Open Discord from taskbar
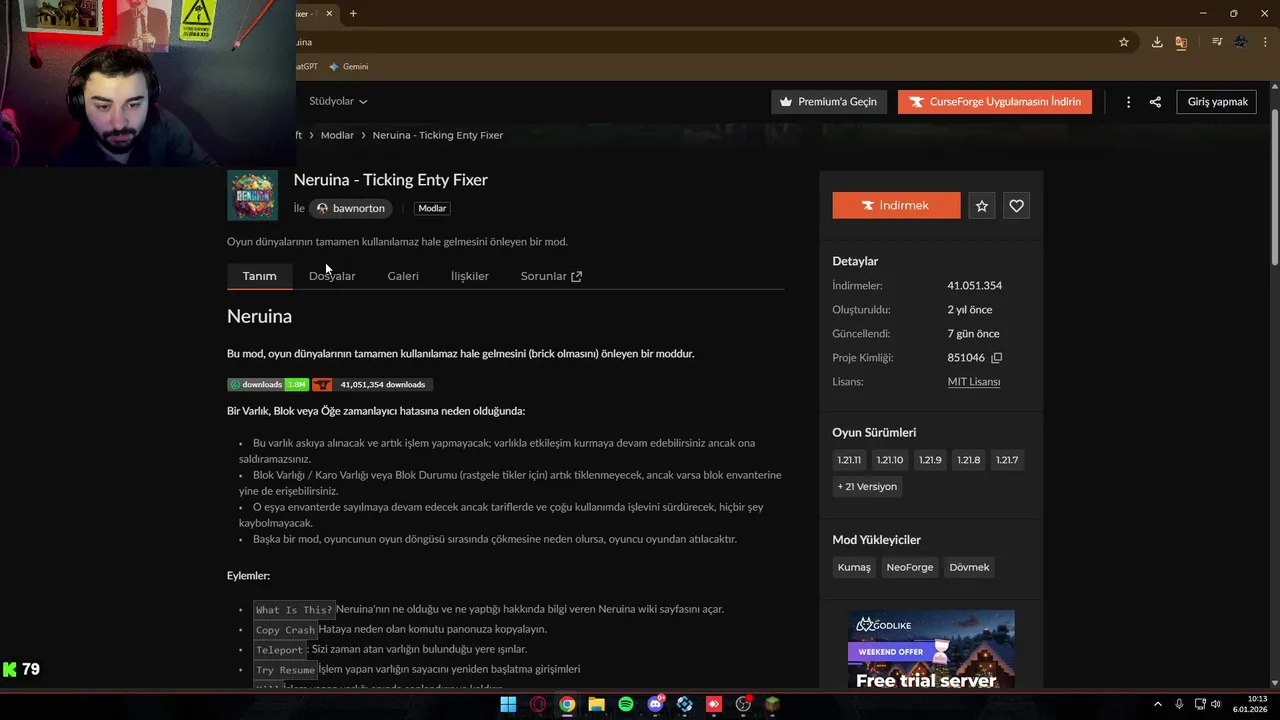The height and width of the screenshot is (720, 1280). coord(655,704)
